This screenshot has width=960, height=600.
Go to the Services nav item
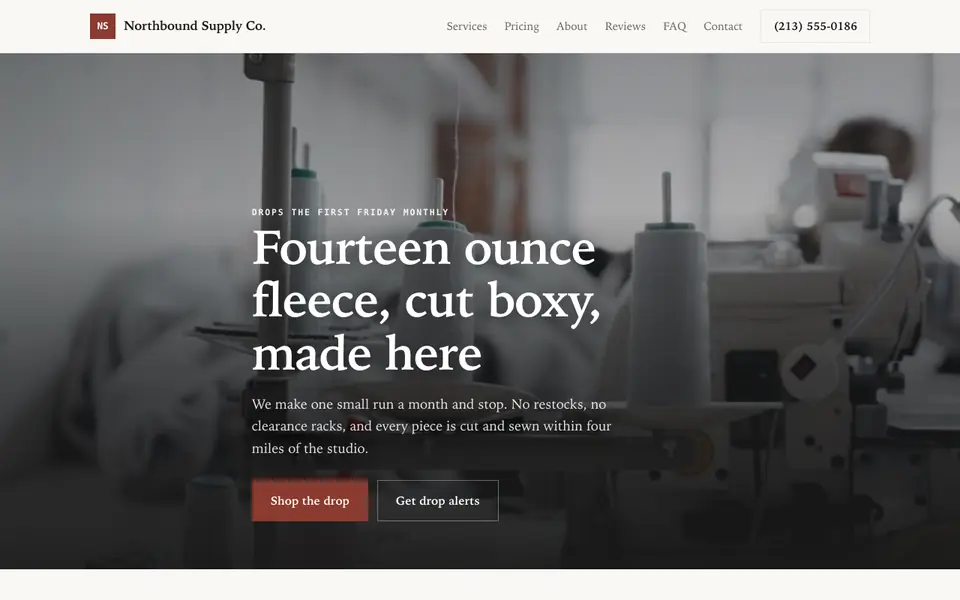[x=467, y=26]
